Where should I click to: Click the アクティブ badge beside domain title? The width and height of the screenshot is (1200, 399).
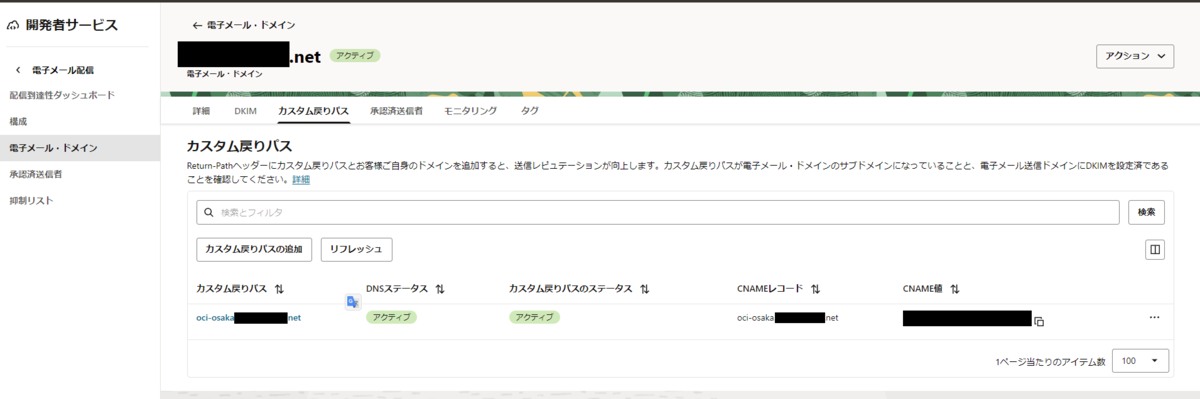point(355,56)
